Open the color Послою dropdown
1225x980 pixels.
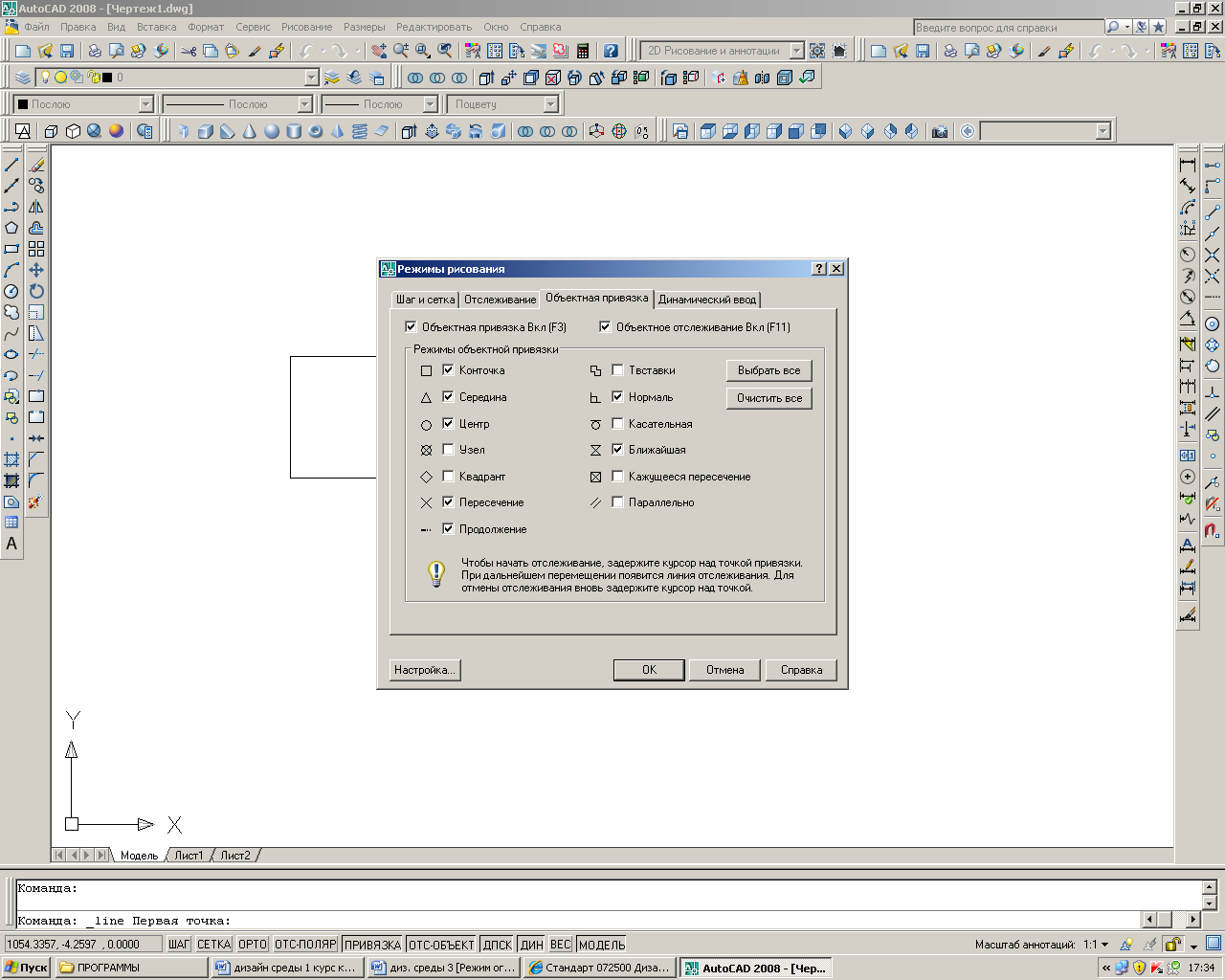coord(146,104)
